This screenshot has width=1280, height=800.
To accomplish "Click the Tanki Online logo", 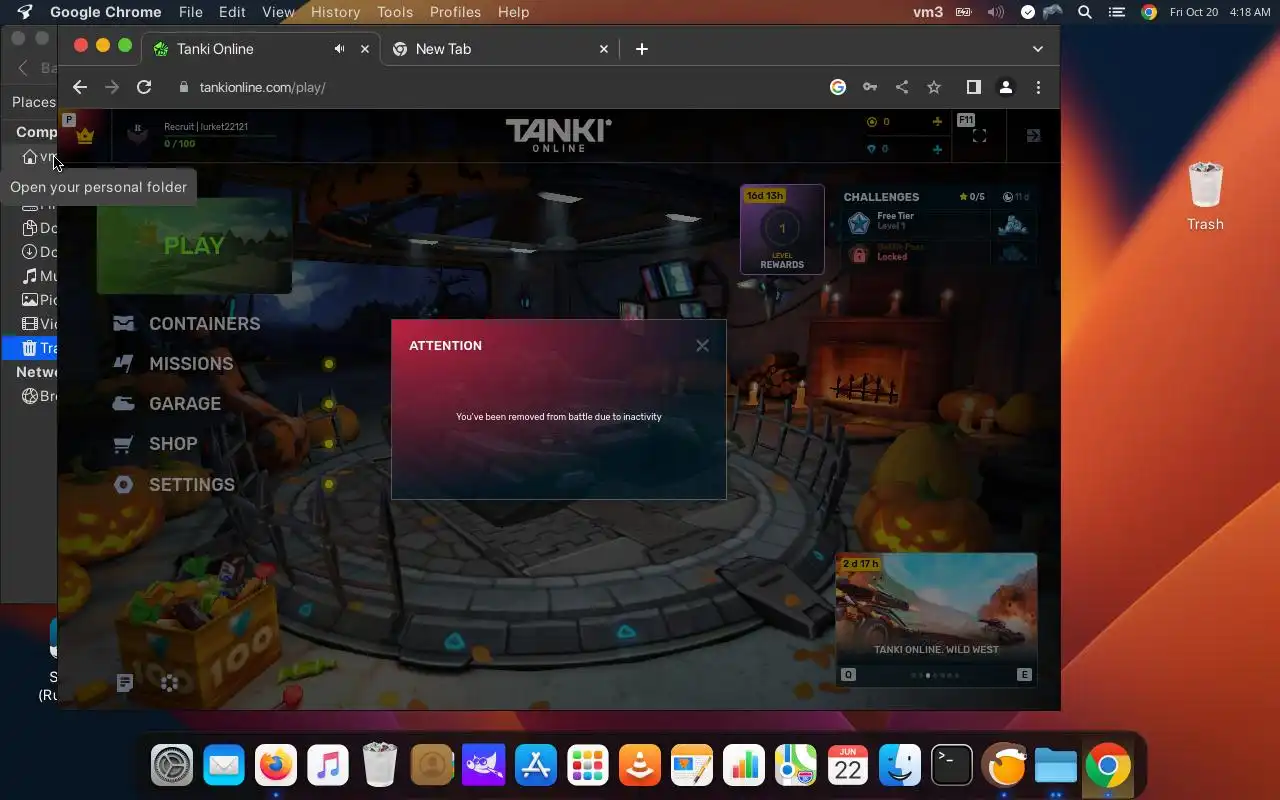I will 558,135.
